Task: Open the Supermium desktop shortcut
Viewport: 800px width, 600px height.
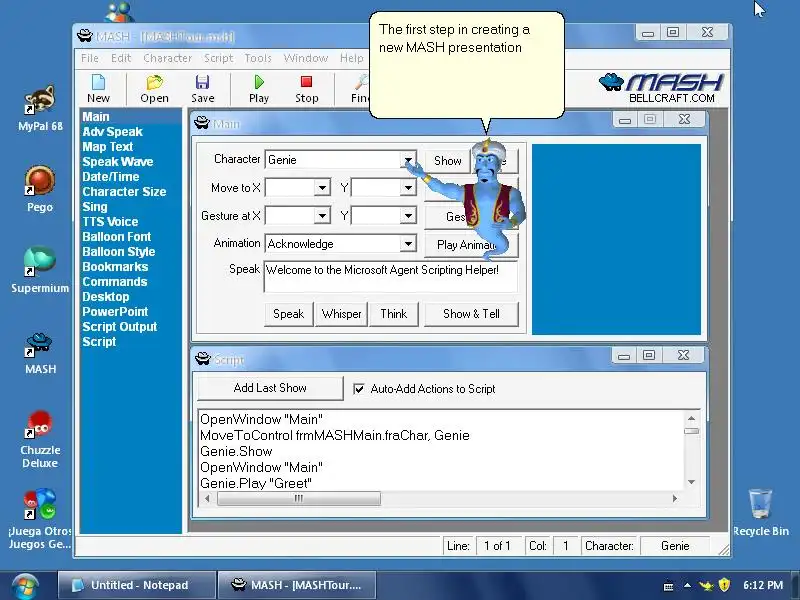Action: pyautogui.click(x=40, y=269)
